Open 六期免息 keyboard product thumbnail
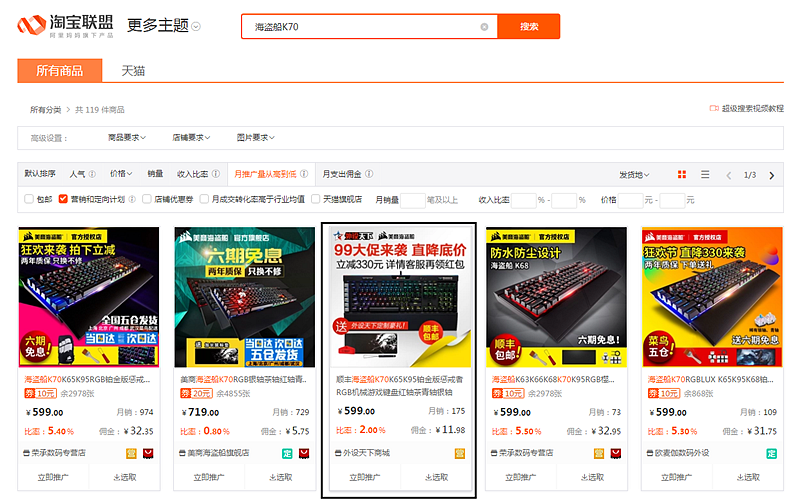The height and width of the screenshot is (500, 800). click(245, 297)
